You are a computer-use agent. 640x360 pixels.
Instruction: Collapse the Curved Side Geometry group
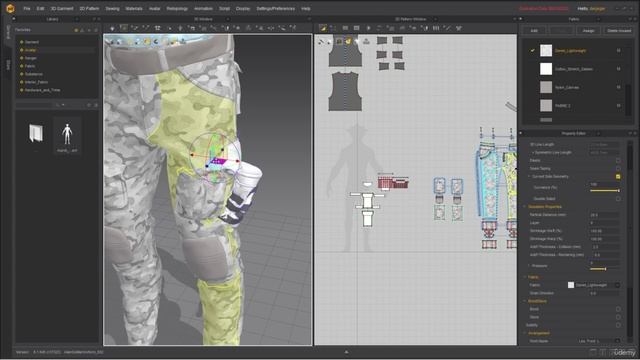point(529,177)
